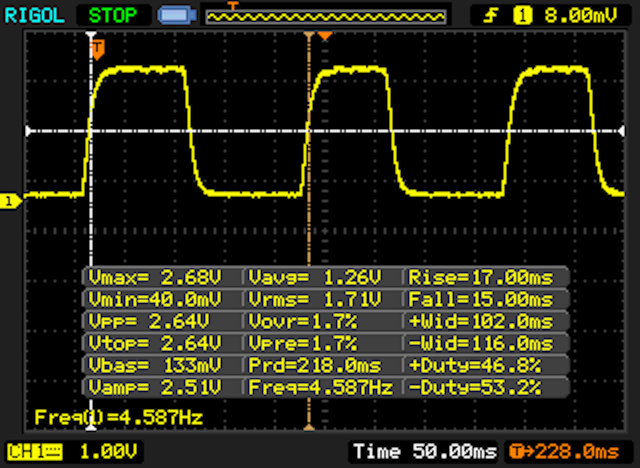Viewport: 640px width, 468px height.
Task: Click the Vpre=1.7% measurement
Action: pos(303,343)
